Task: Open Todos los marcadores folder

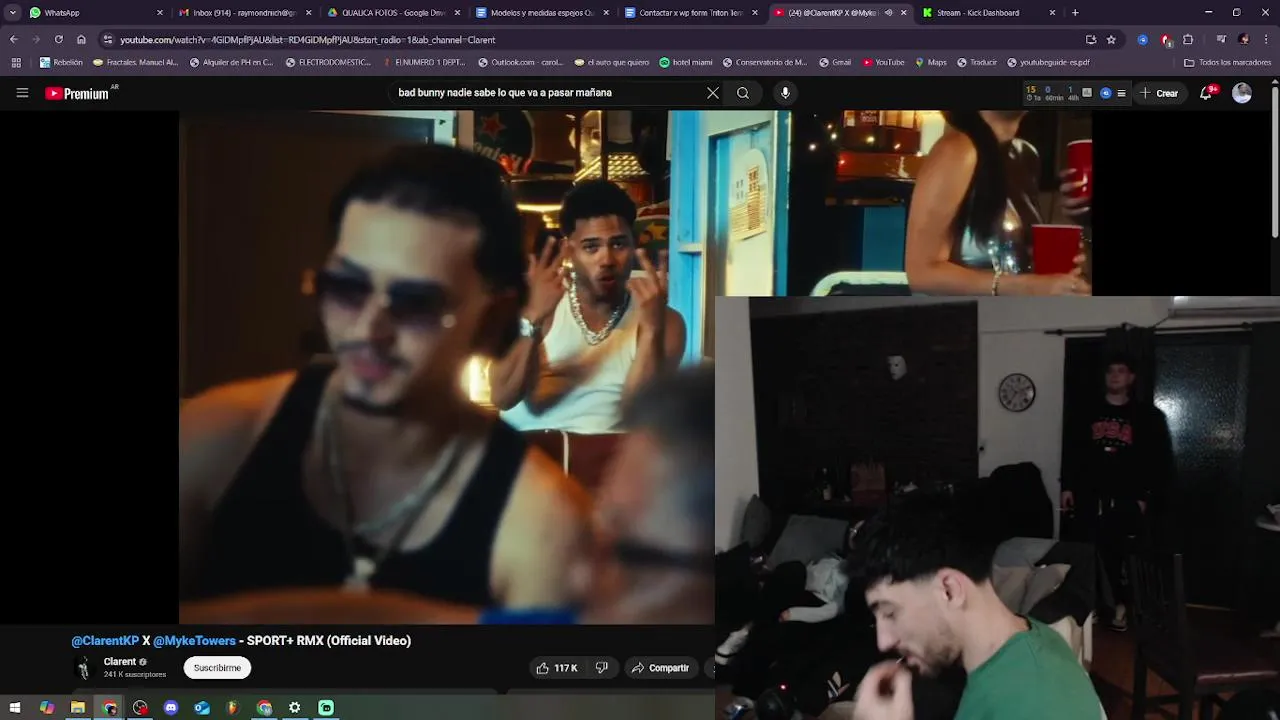Action: (x=1228, y=62)
